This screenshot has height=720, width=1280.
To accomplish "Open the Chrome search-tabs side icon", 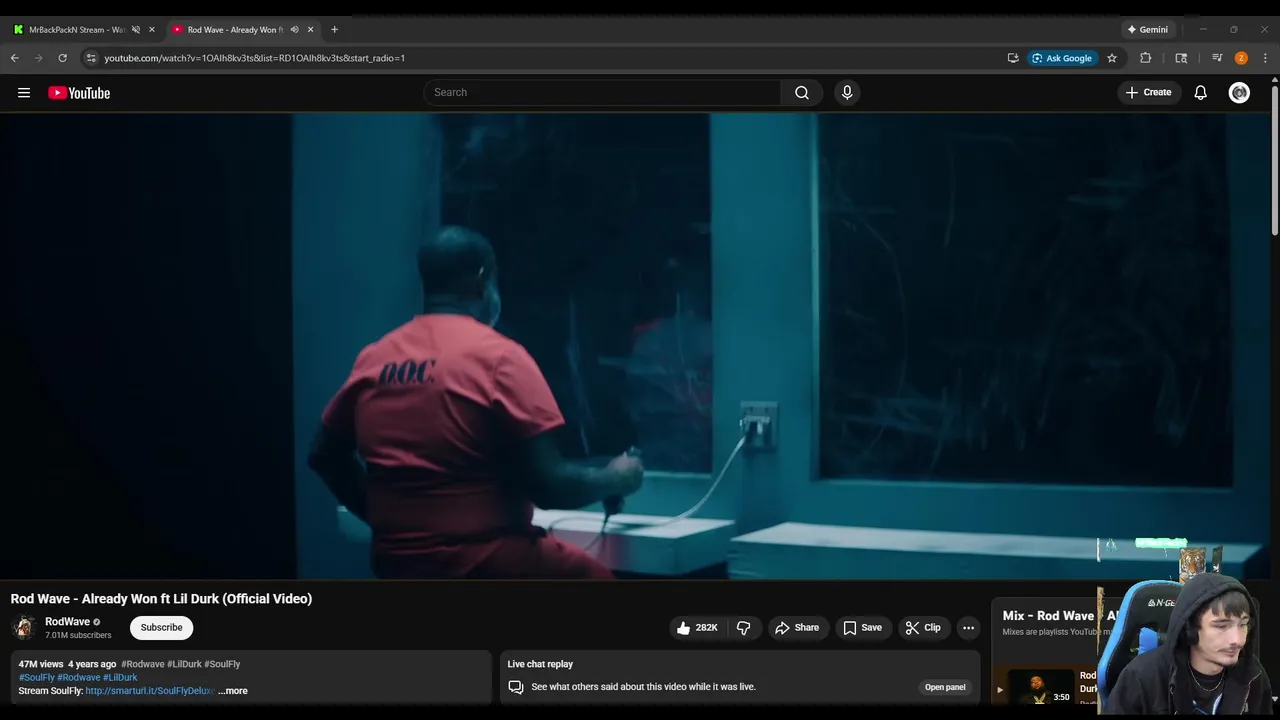I will (x=1181, y=58).
